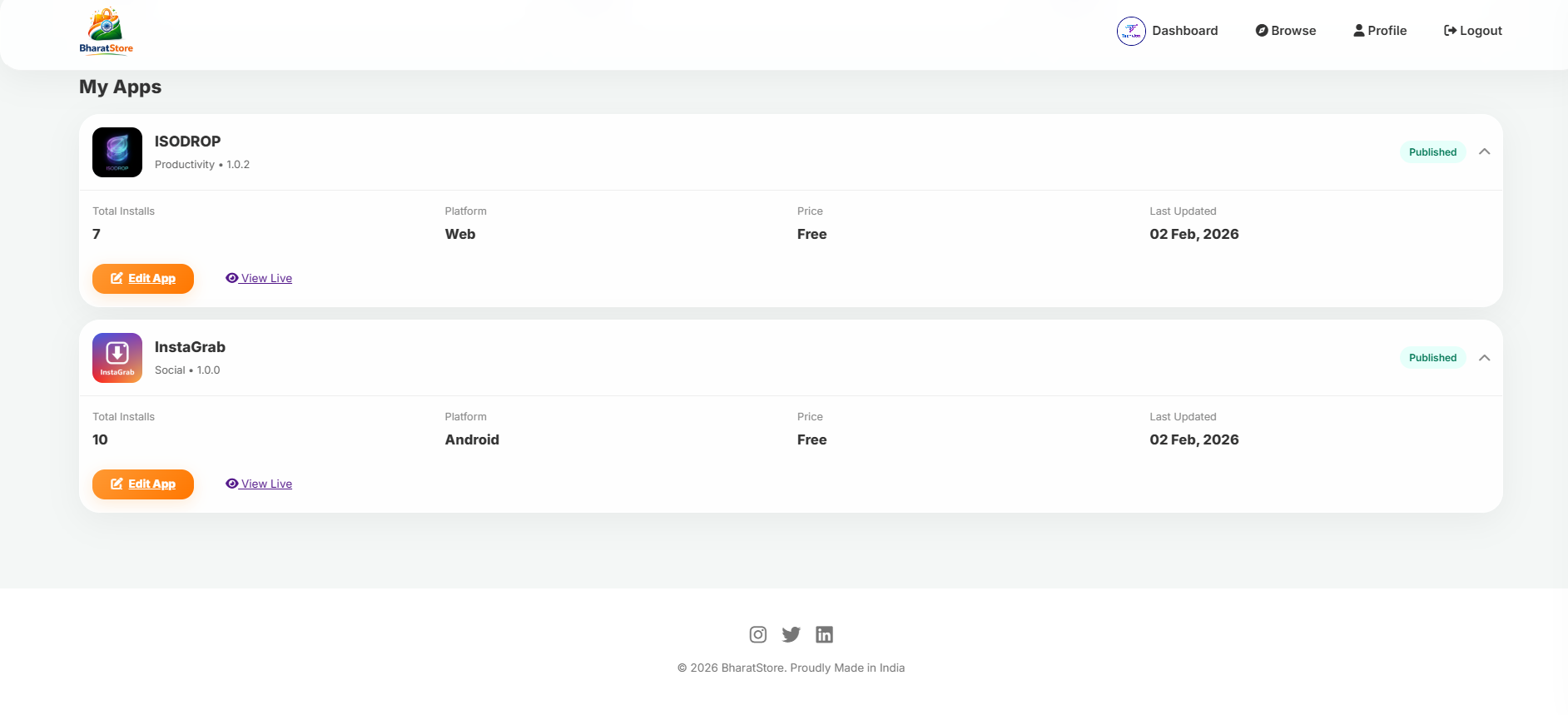
Task: Expand details using InstaGrab chevron arrow
Action: (x=1485, y=357)
